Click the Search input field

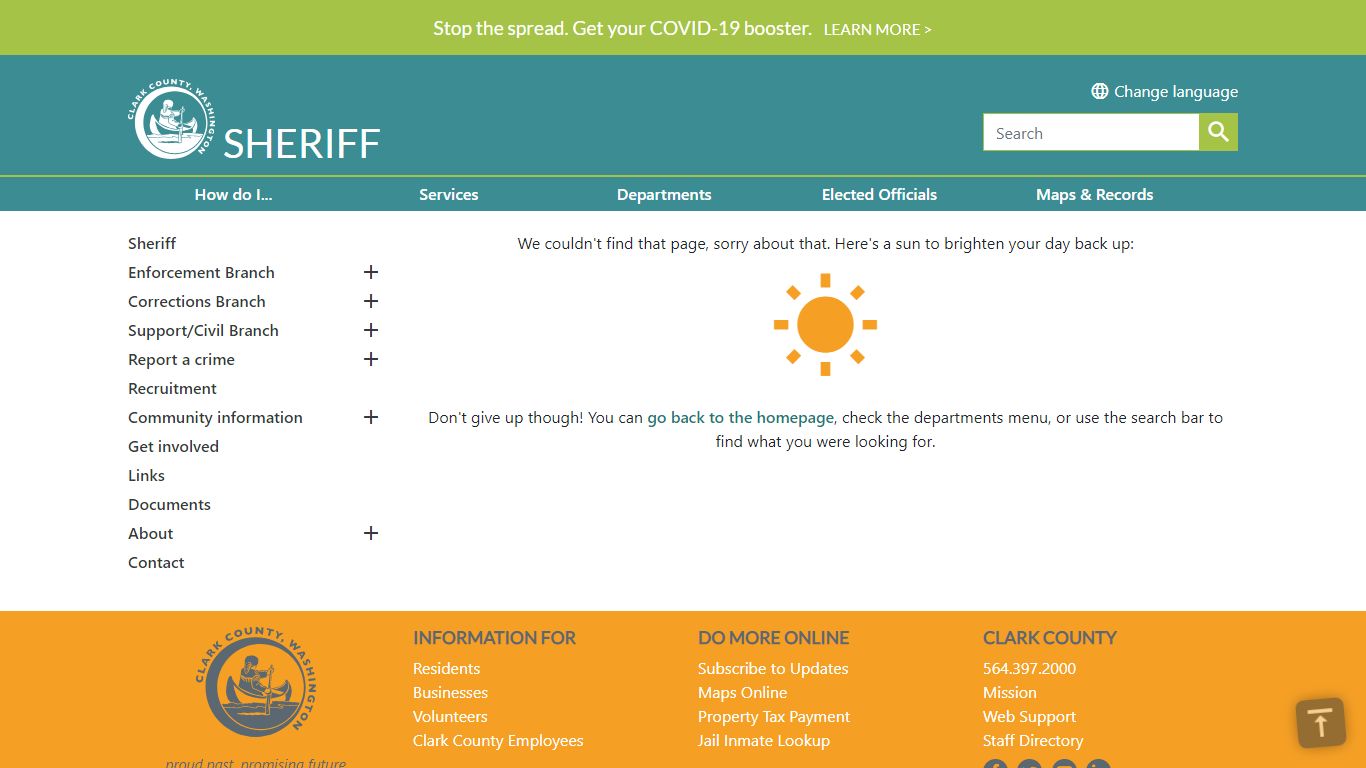click(x=1091, y=132)
